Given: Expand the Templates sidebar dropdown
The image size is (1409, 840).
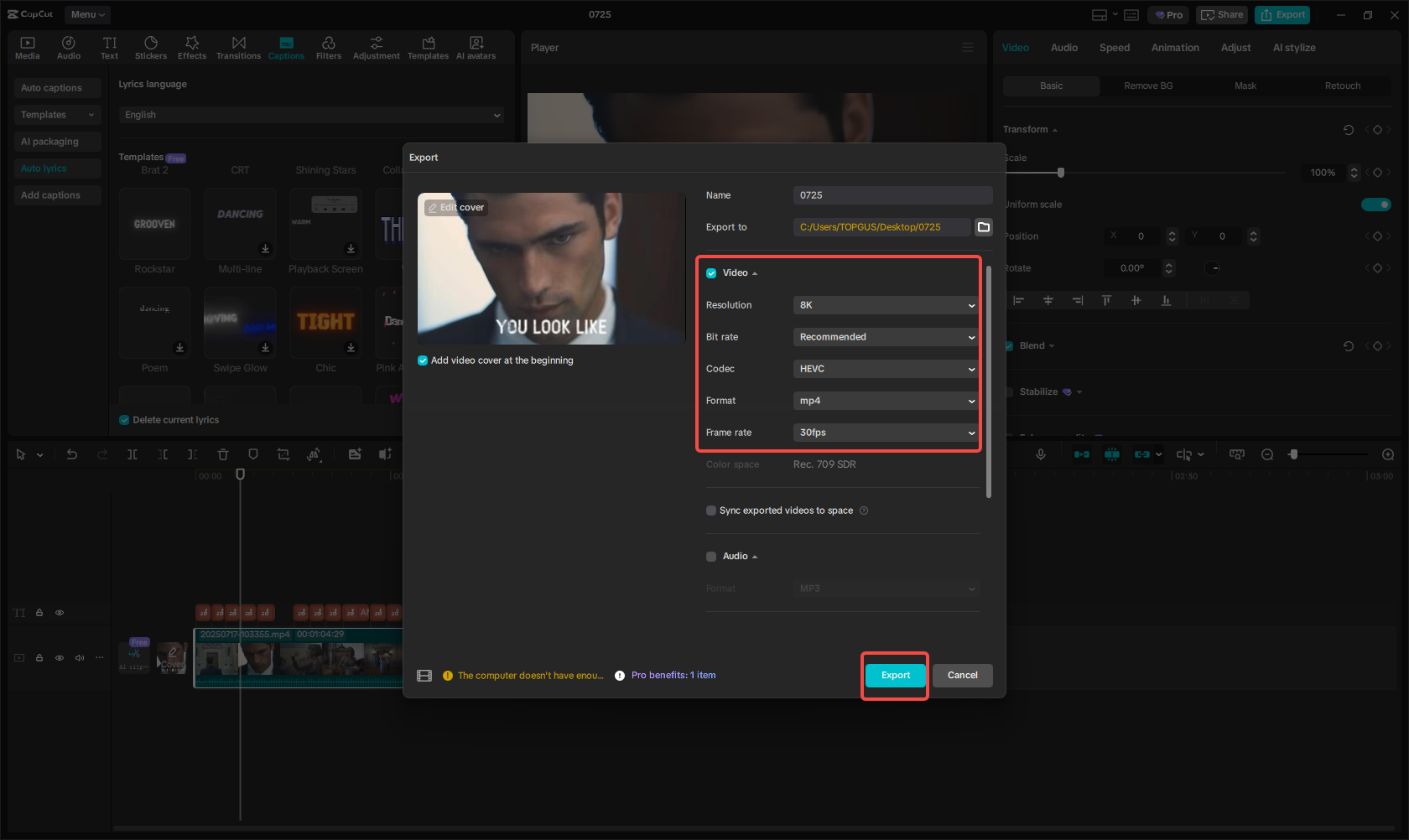Looking at the screenshot, I should 57,115.
